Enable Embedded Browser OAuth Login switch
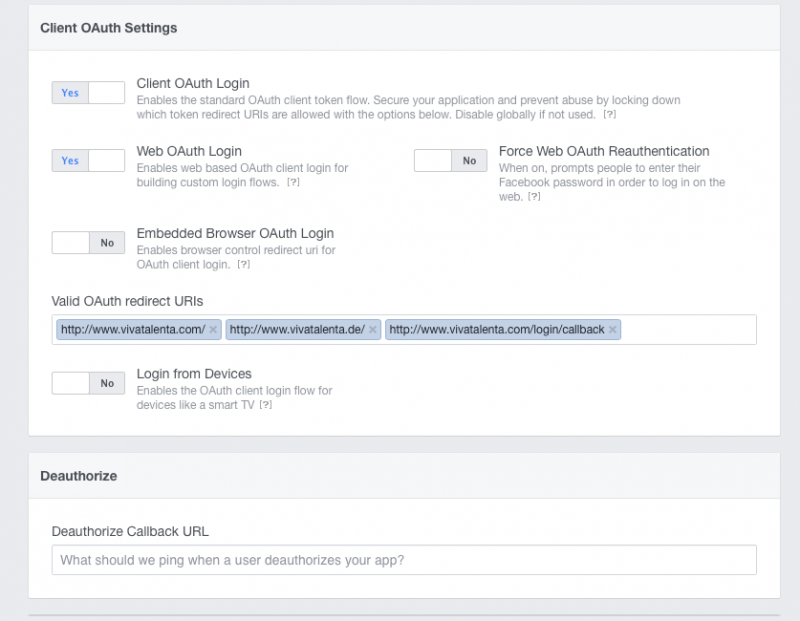This screenshot has height=621, width=800. tap(88, 242)
